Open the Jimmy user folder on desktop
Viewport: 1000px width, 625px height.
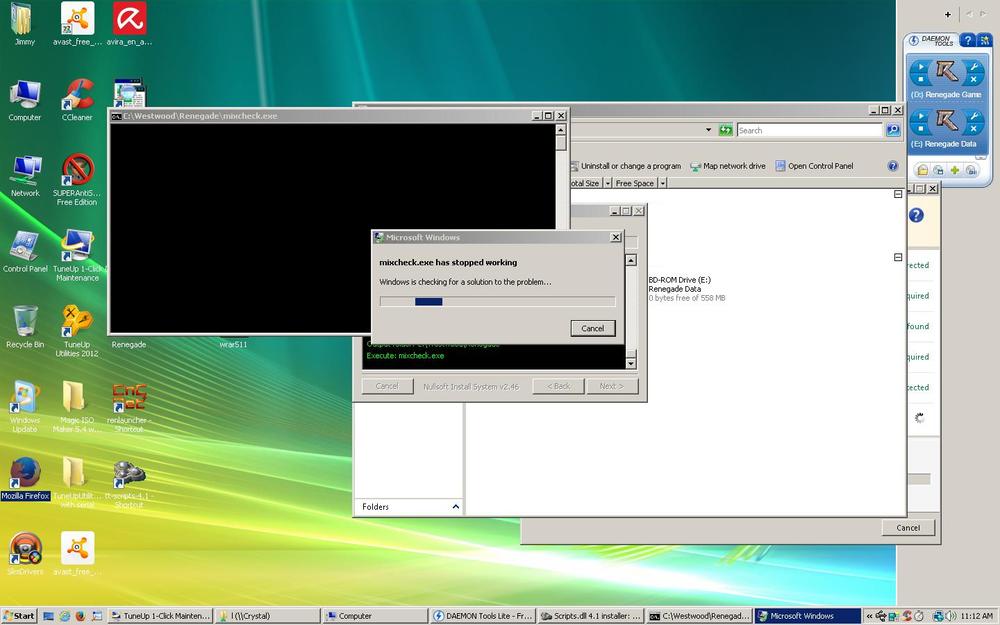pyautogui.click(x=24, y=24)
